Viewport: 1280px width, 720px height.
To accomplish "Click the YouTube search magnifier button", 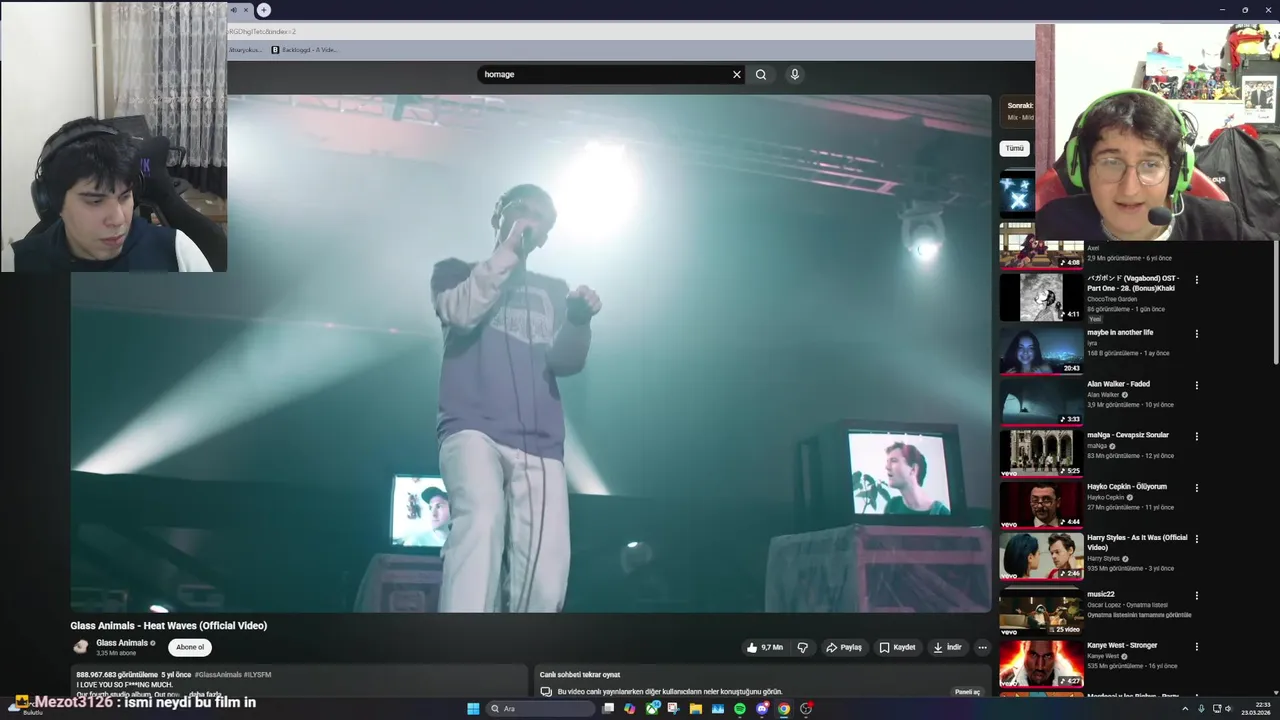I will tap(761, 74).
